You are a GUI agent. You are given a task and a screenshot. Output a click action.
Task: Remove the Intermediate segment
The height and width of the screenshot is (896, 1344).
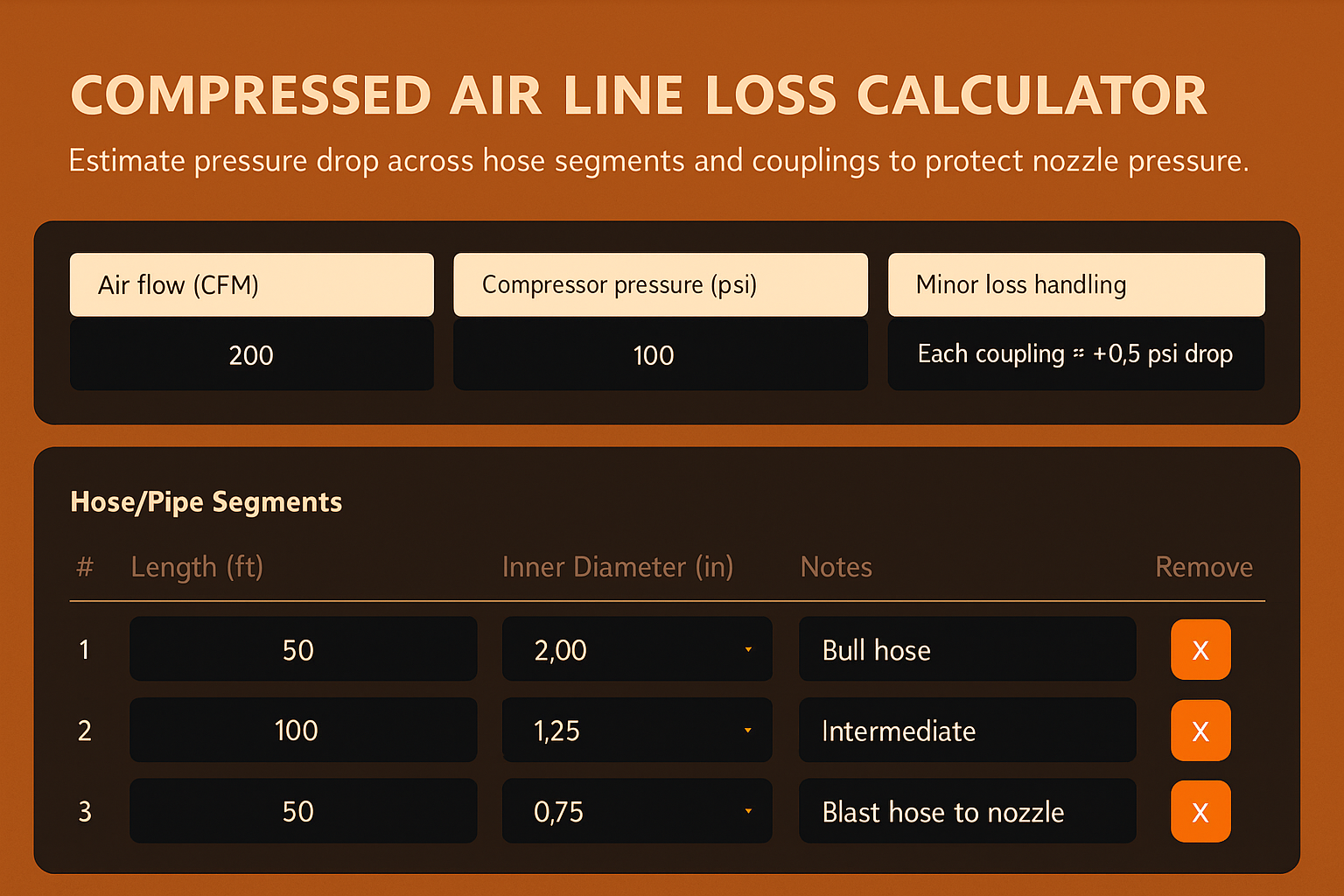pyautogui.click(x=1200, y=730)
